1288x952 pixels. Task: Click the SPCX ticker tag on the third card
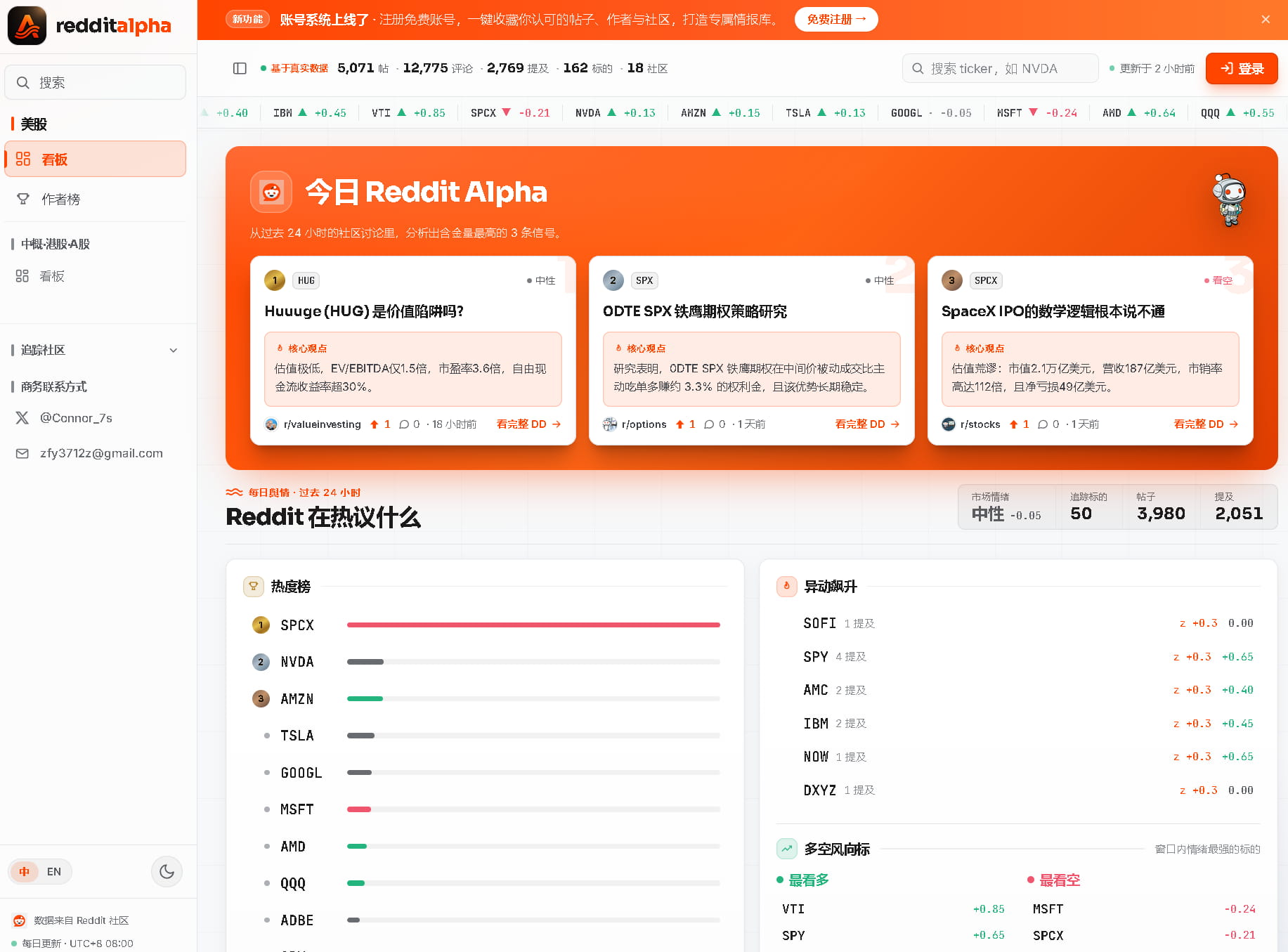(986, 280)
